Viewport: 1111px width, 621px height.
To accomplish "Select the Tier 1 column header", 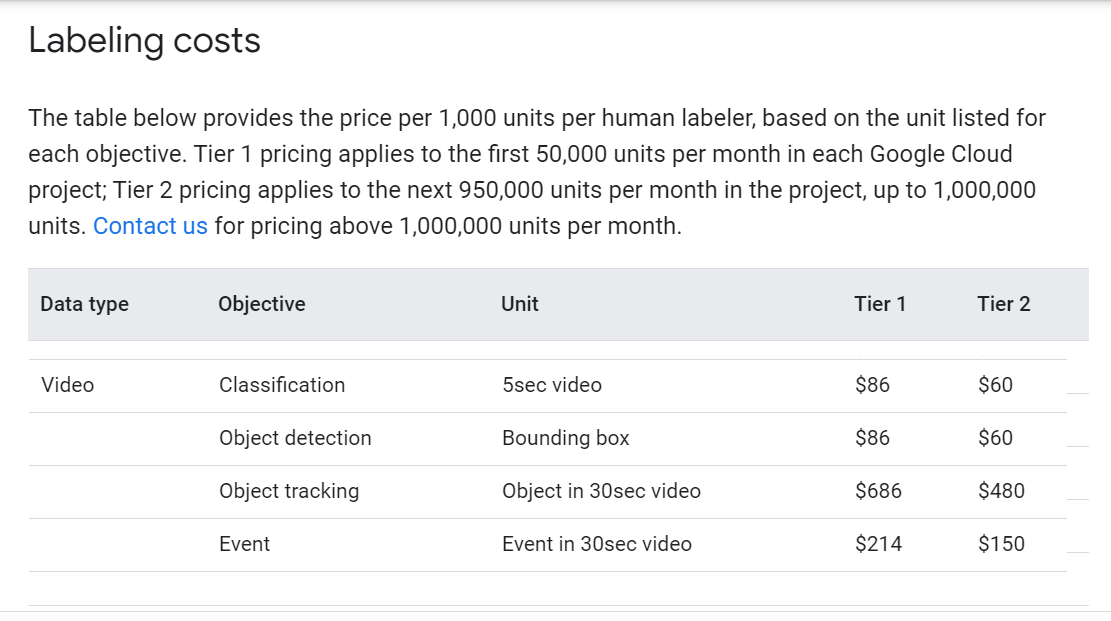I will [x=880, y=304].
